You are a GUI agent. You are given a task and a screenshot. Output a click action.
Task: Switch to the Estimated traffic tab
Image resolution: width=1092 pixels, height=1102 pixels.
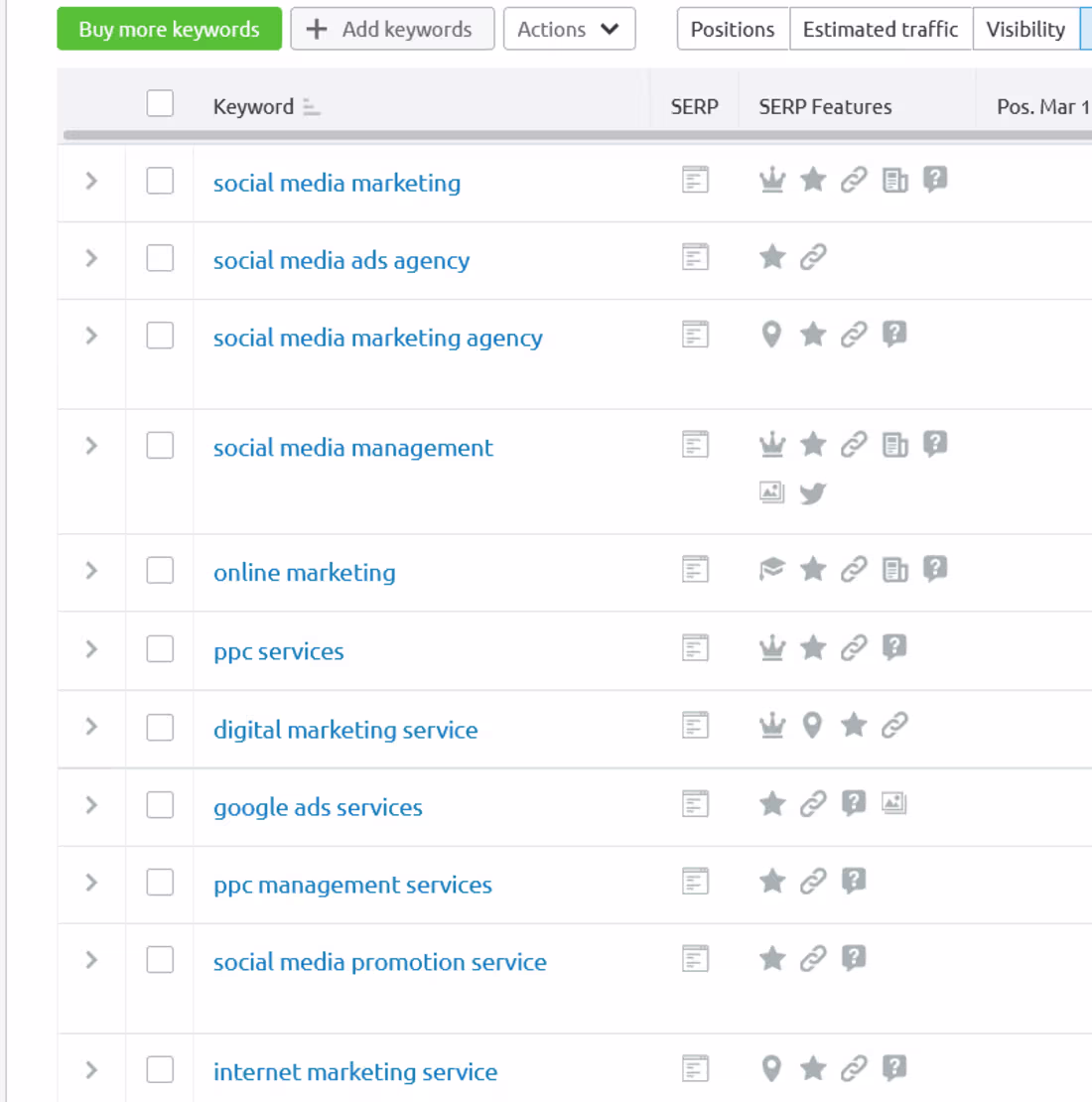pyautogui.click(x=880, y=29)
